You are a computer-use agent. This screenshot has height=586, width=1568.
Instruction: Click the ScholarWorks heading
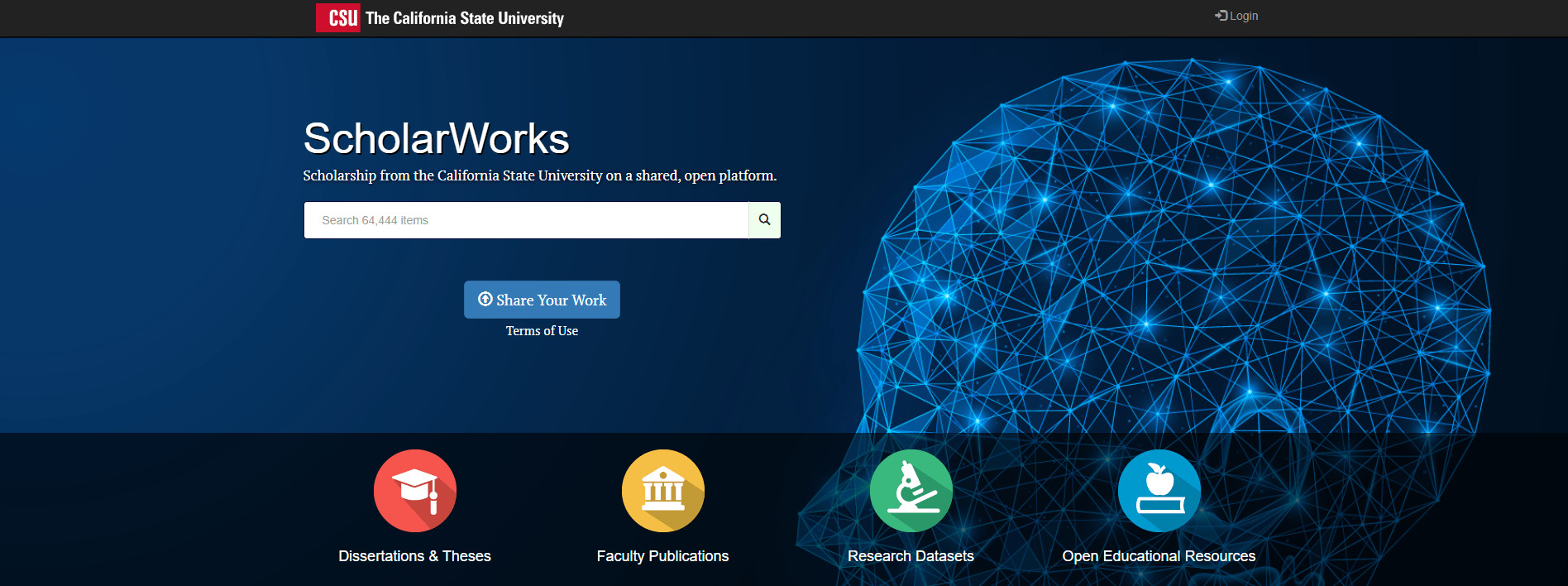coord(437,138)
